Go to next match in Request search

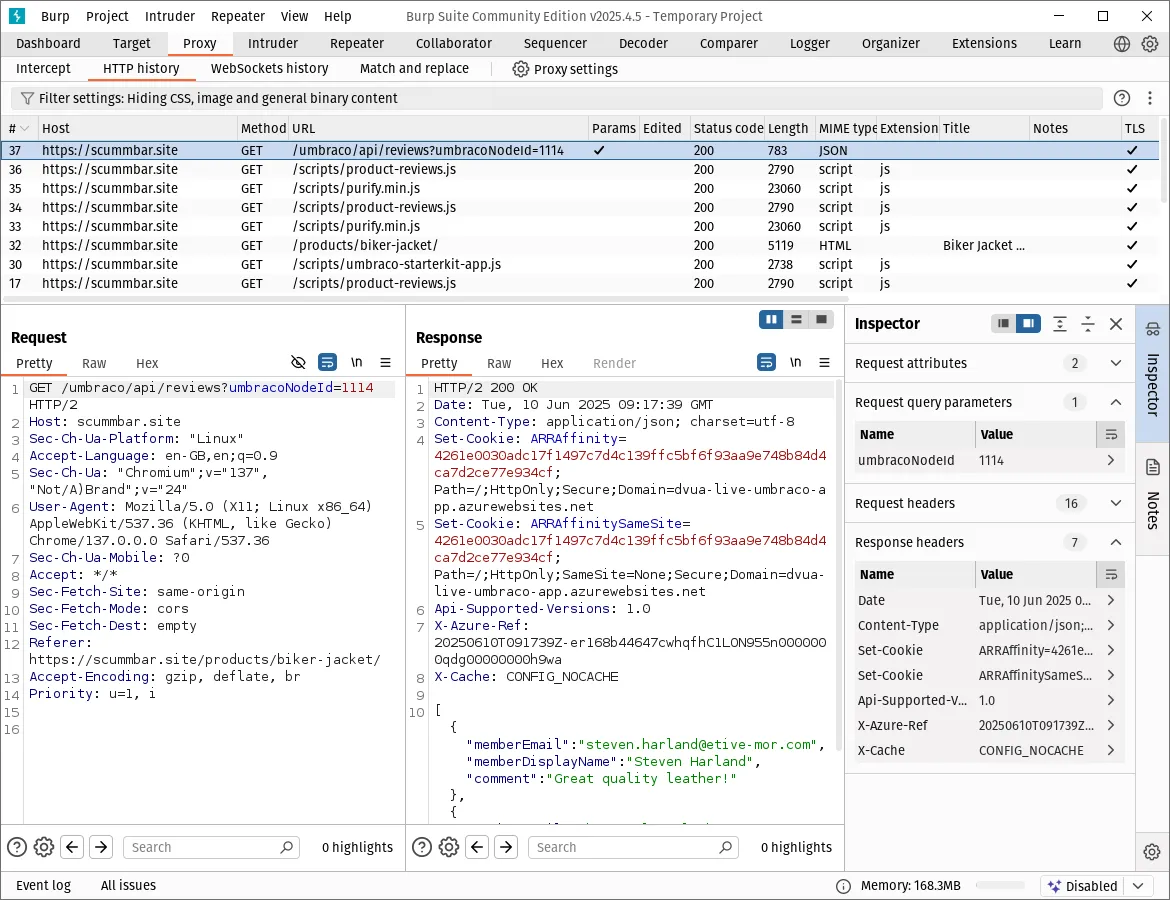pyautogui.click(x=101, y=847)
